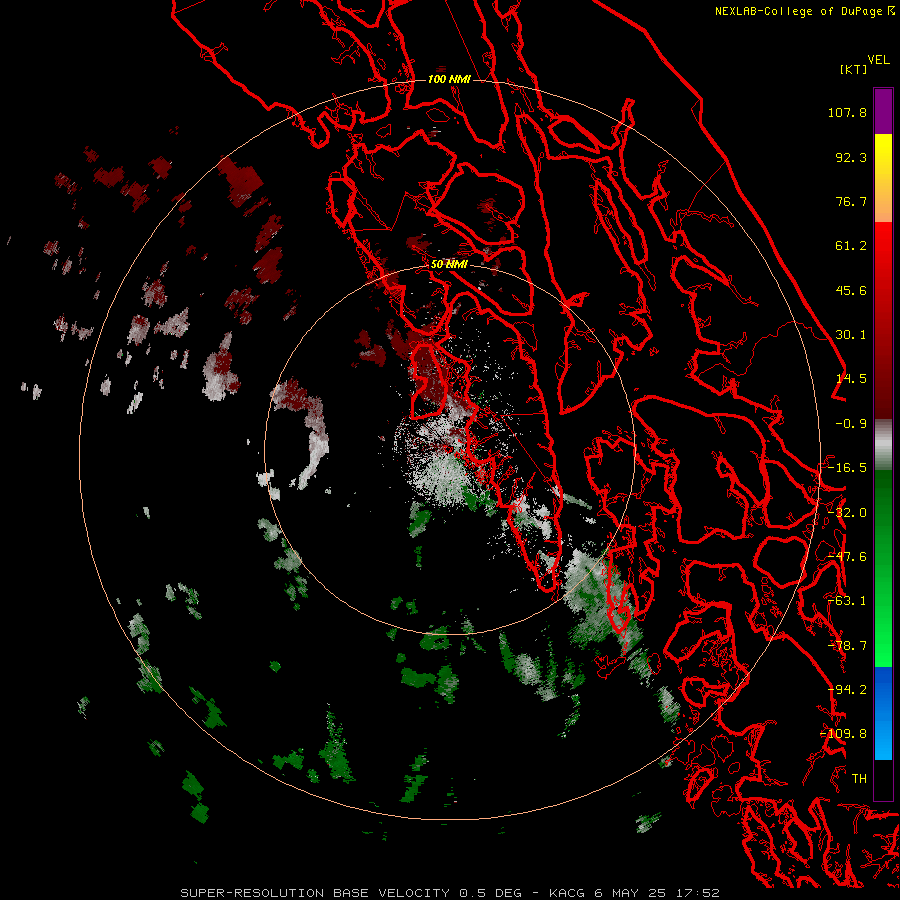Click the 45.6 velocity scale value
Image resolution: width=900 pixels, height=900 pixels.
click(851, 290)
